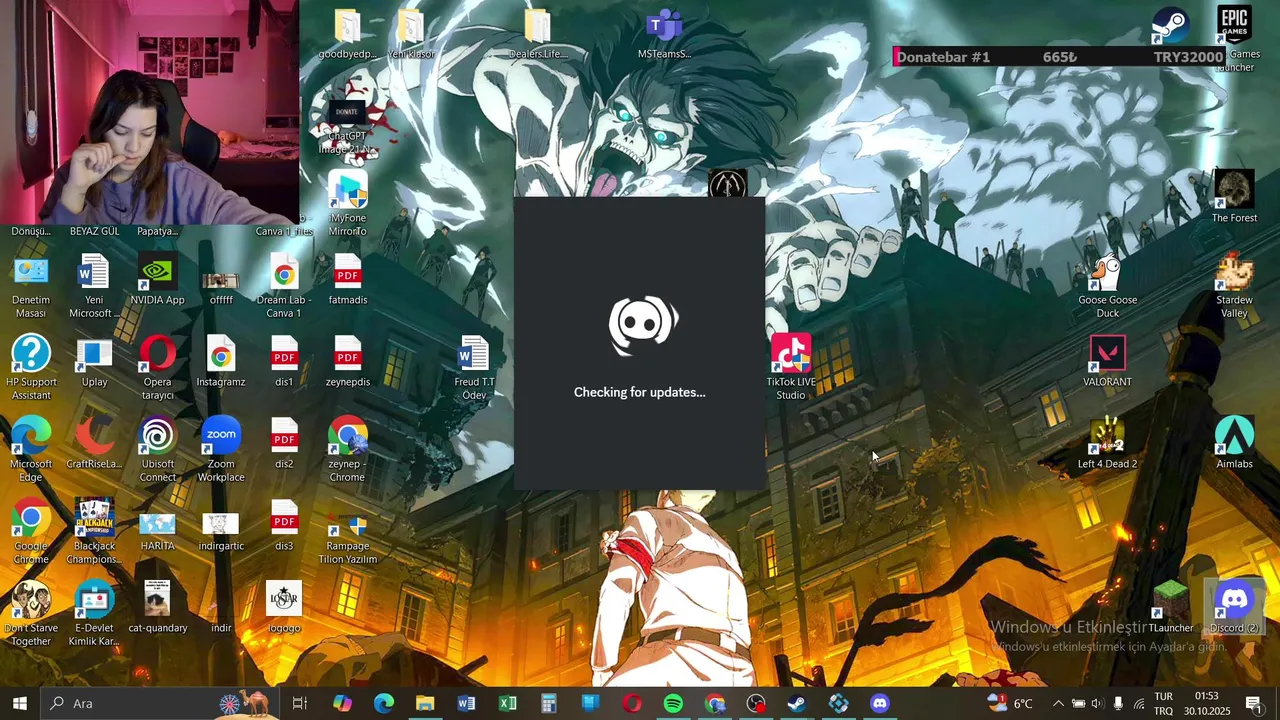Open the NVIDIA App shortcut

point(157,279)
